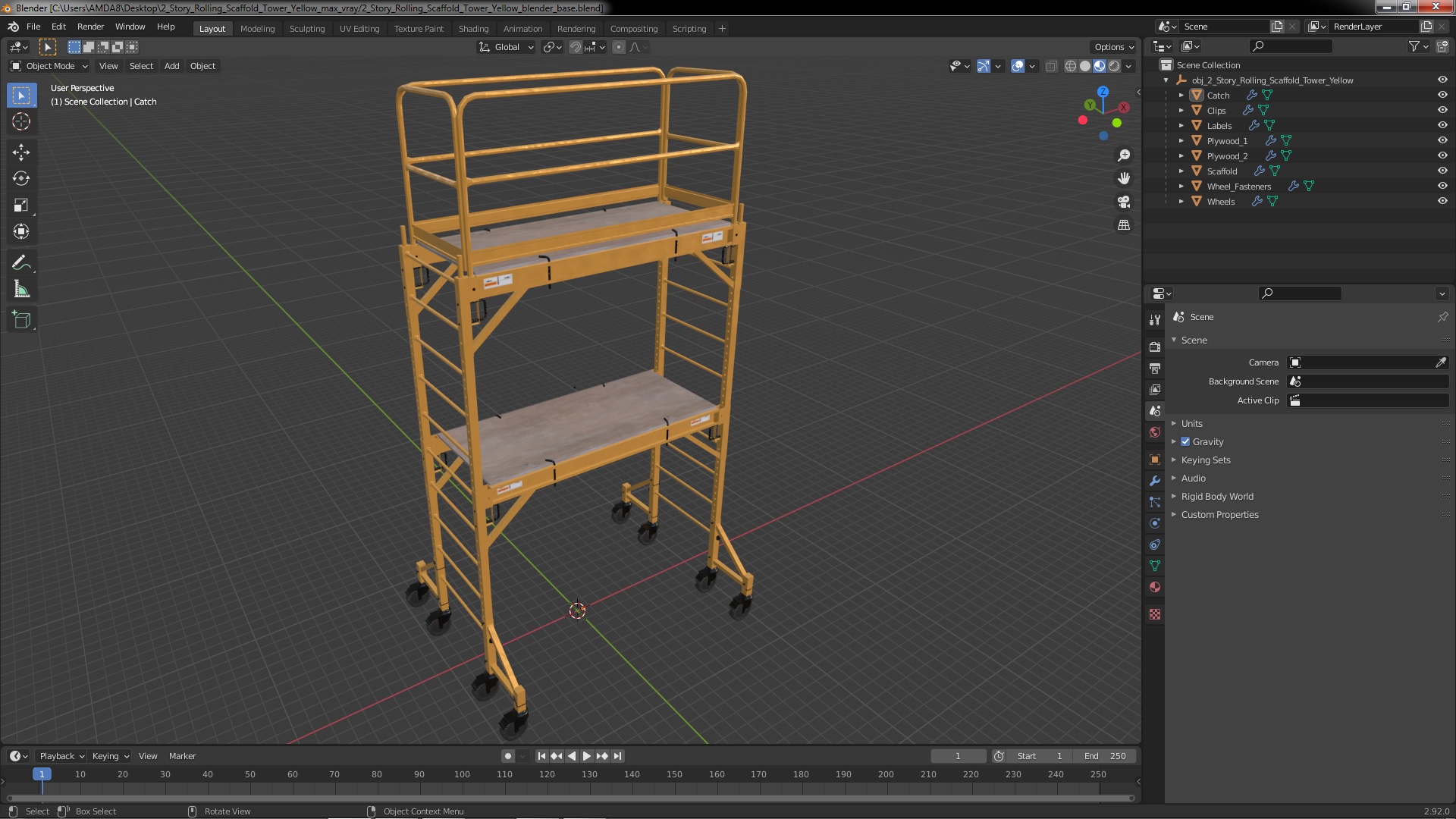Collapse the obj_2_Story_Rolling_Scaffold_Tower_Yellow collection
1456x819 pixels.
1166,80
